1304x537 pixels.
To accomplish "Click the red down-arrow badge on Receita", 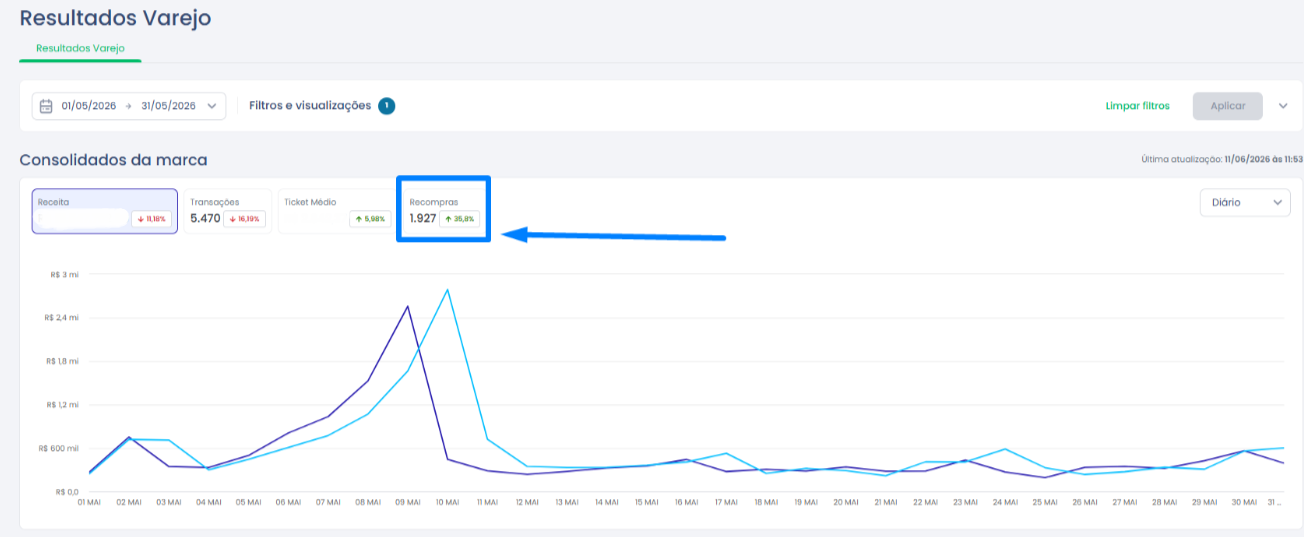I will 153,218.
